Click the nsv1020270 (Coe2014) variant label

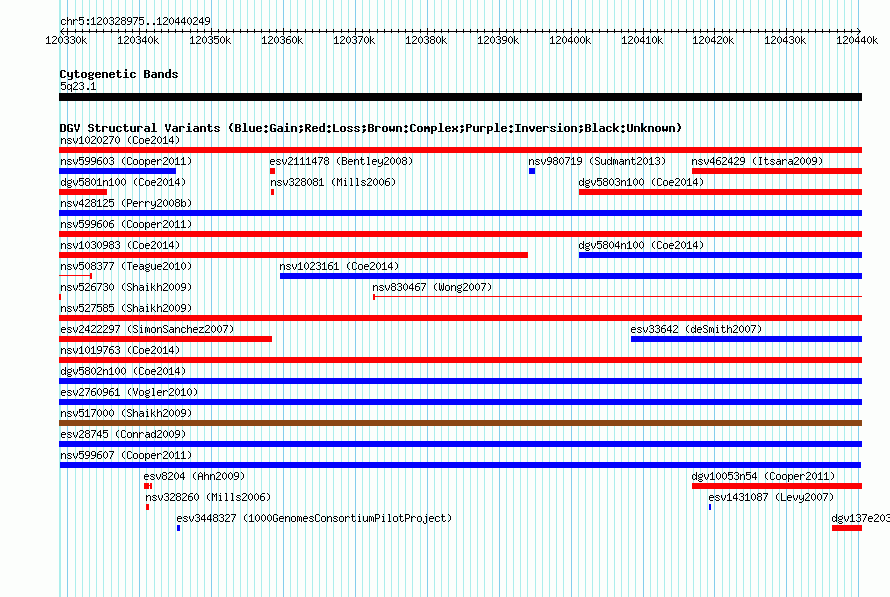(120, 140)
